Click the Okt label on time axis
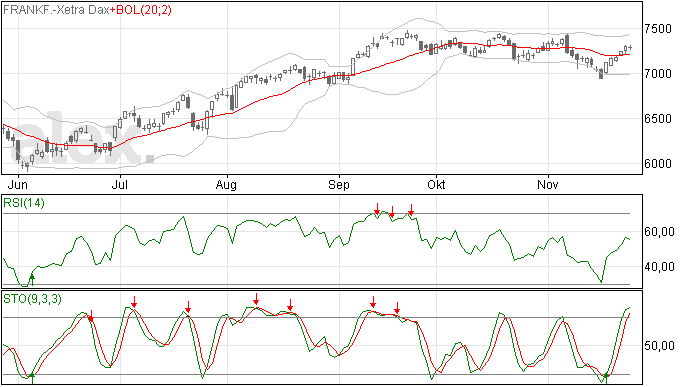This screenshot has height=387, width=690. 436,184
